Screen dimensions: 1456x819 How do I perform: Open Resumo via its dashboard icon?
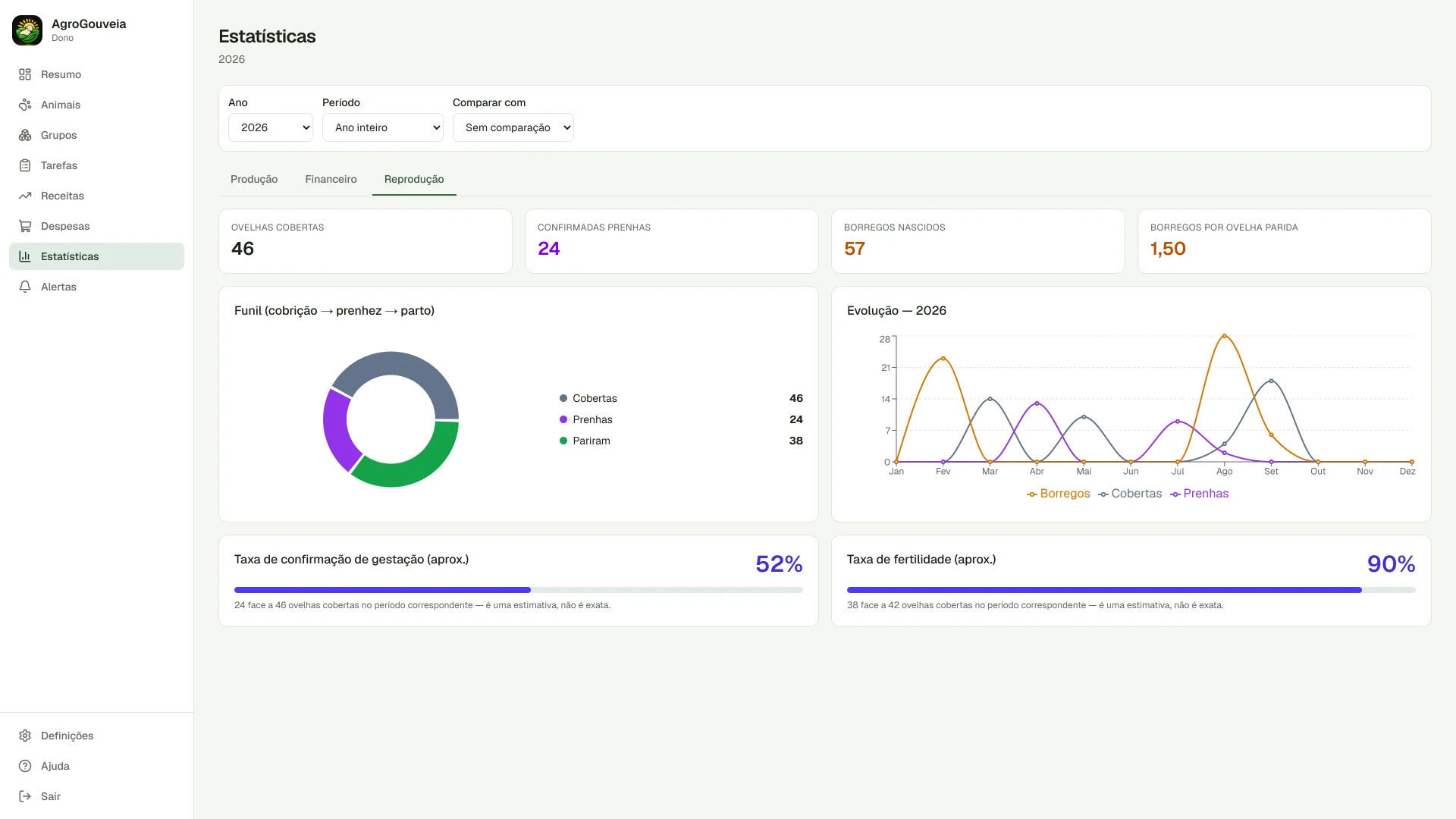(25, 74)
